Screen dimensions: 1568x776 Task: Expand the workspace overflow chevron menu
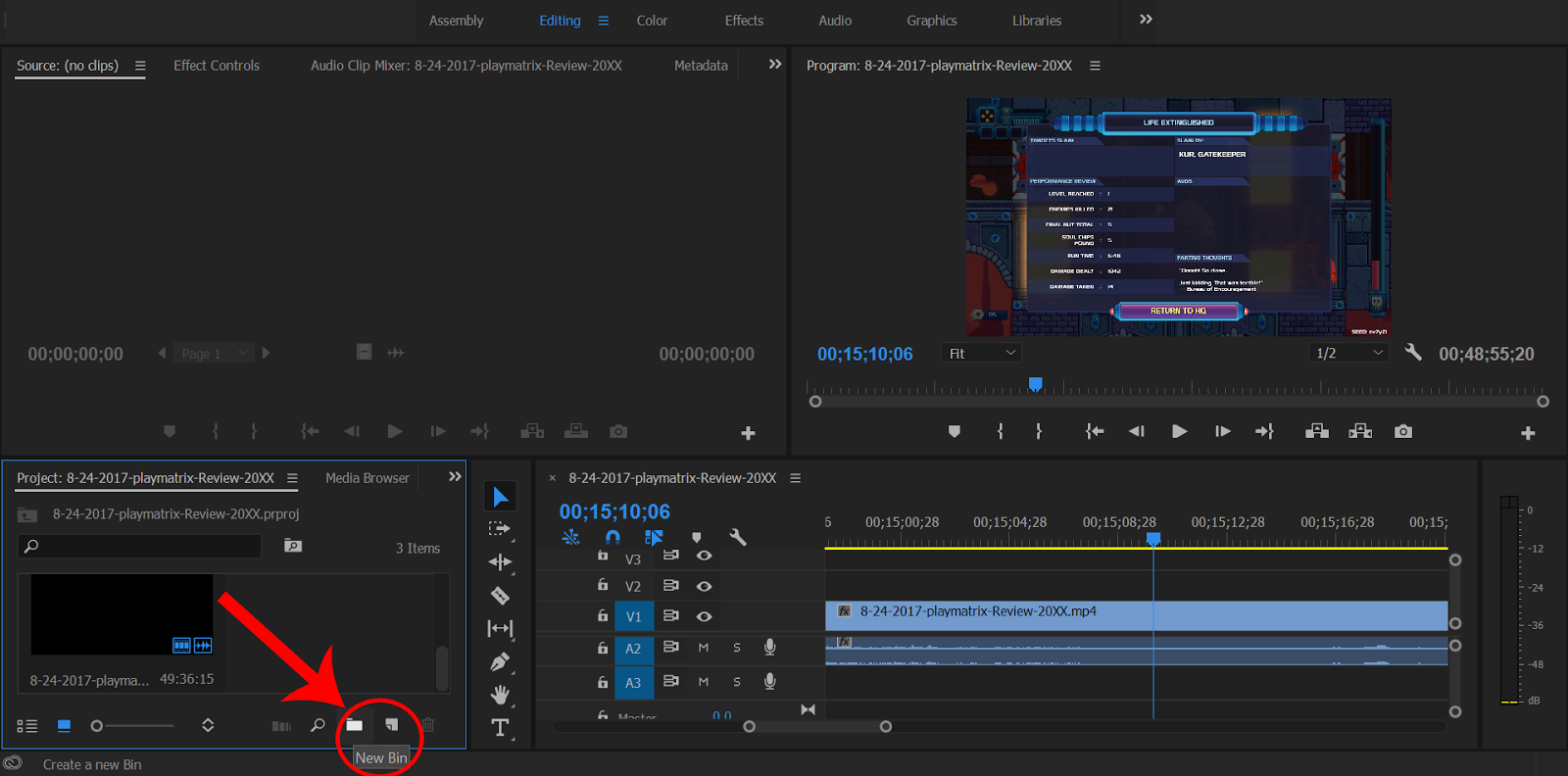tap(1146, 20)
